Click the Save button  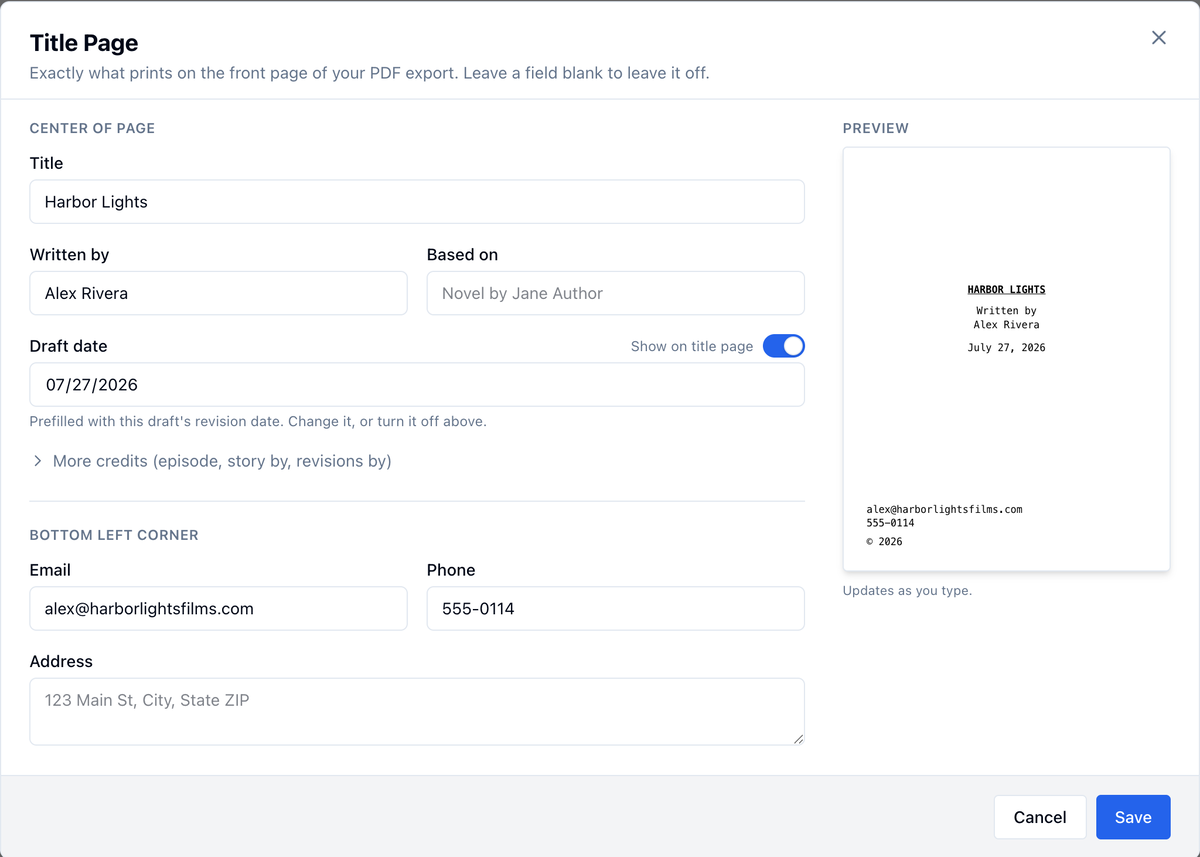pos(1133,817)
